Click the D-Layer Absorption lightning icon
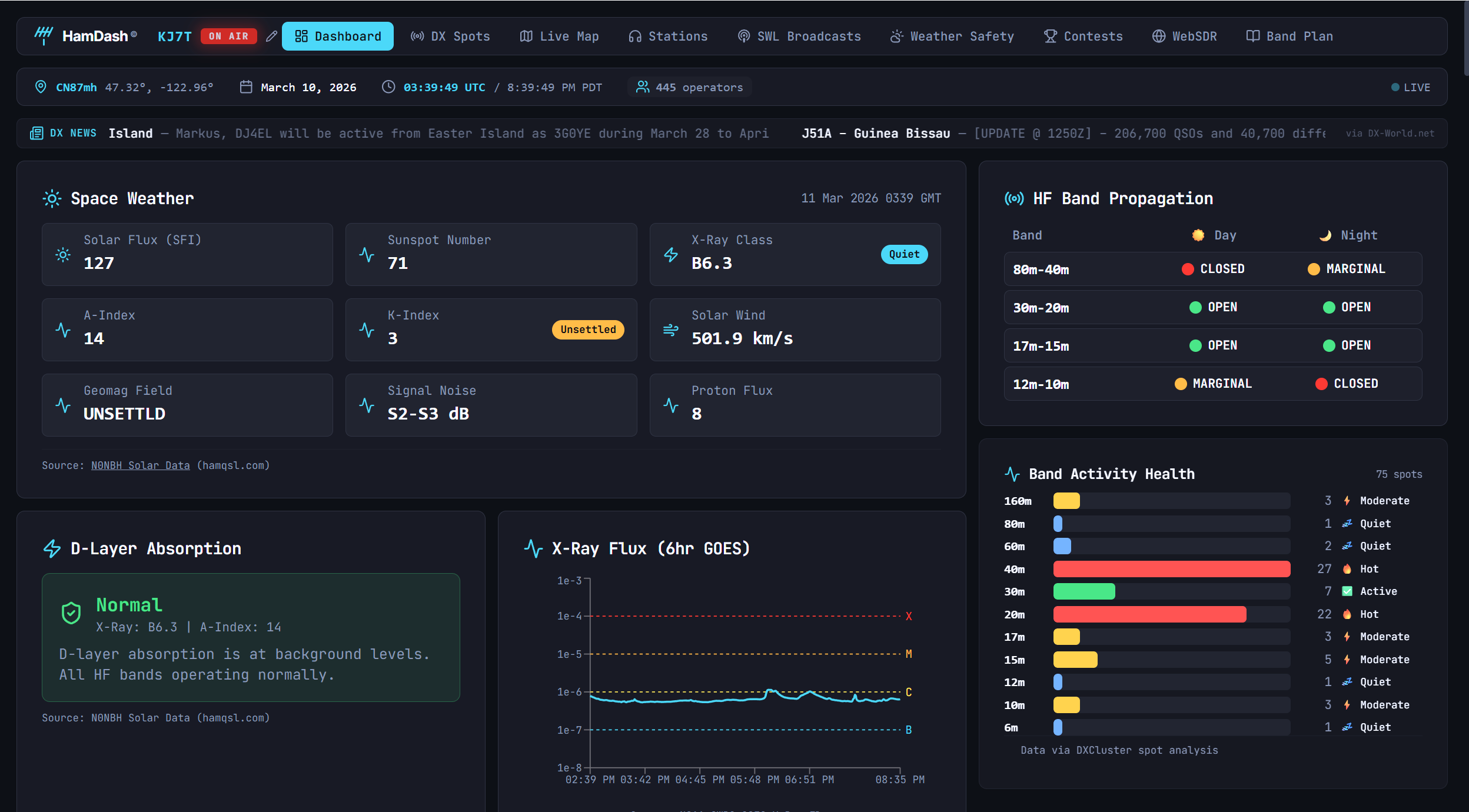 52,549
